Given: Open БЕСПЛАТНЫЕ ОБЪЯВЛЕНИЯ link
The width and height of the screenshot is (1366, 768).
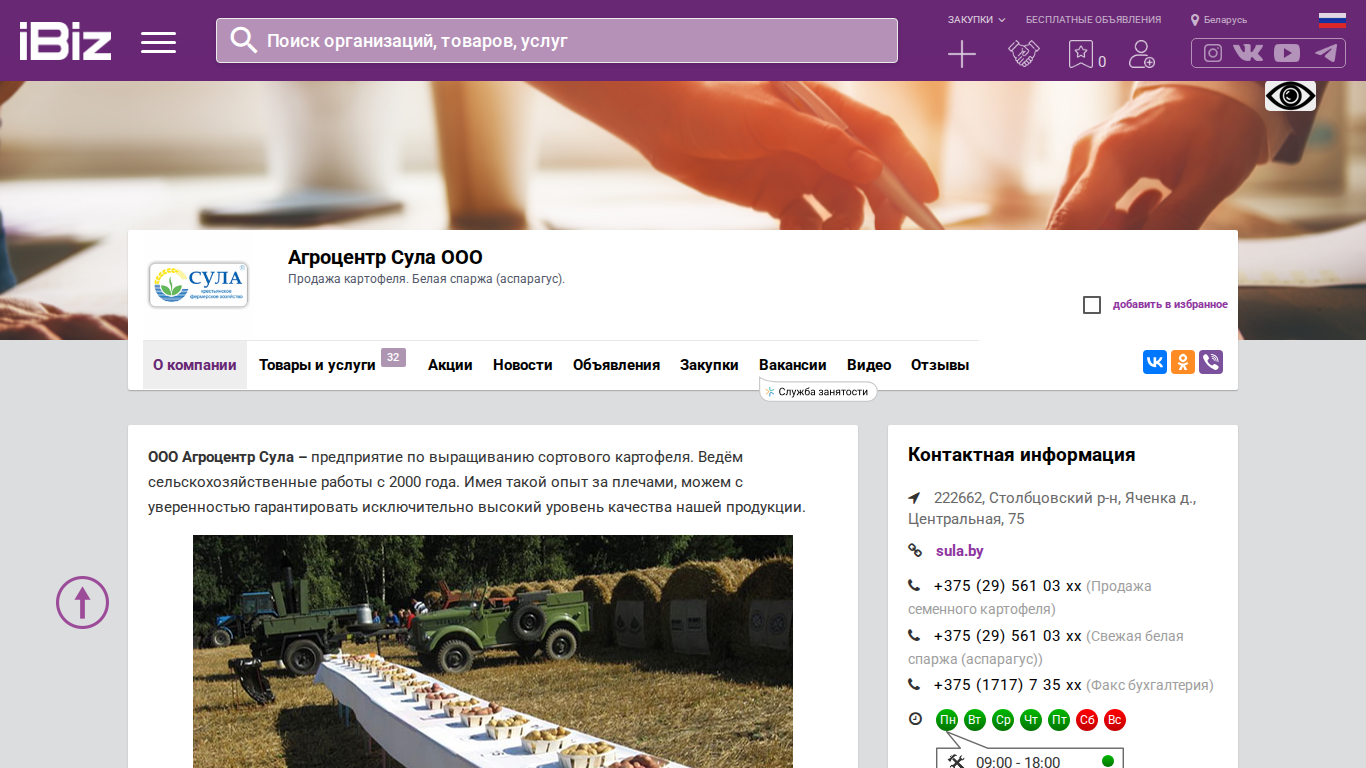Looking at the screenshot, I should pos(1094,20).
